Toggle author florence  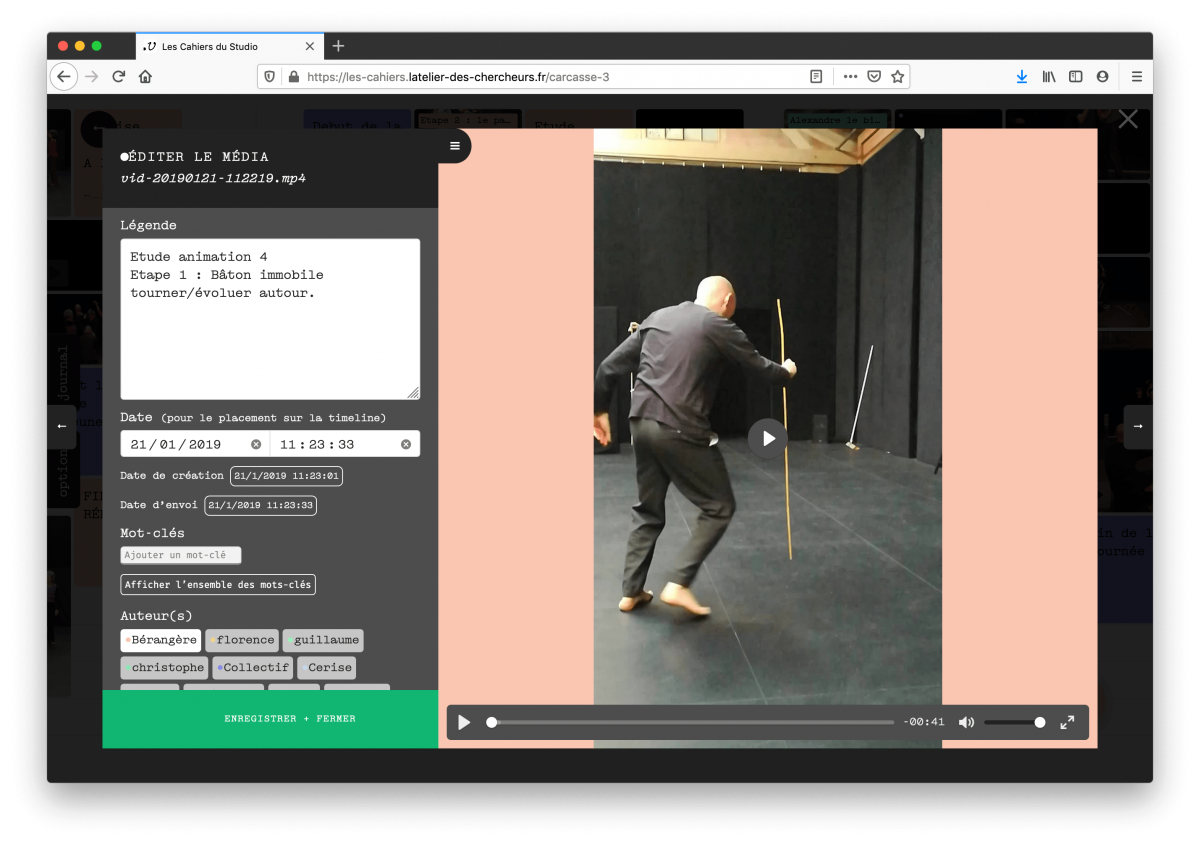coord(242,640)
